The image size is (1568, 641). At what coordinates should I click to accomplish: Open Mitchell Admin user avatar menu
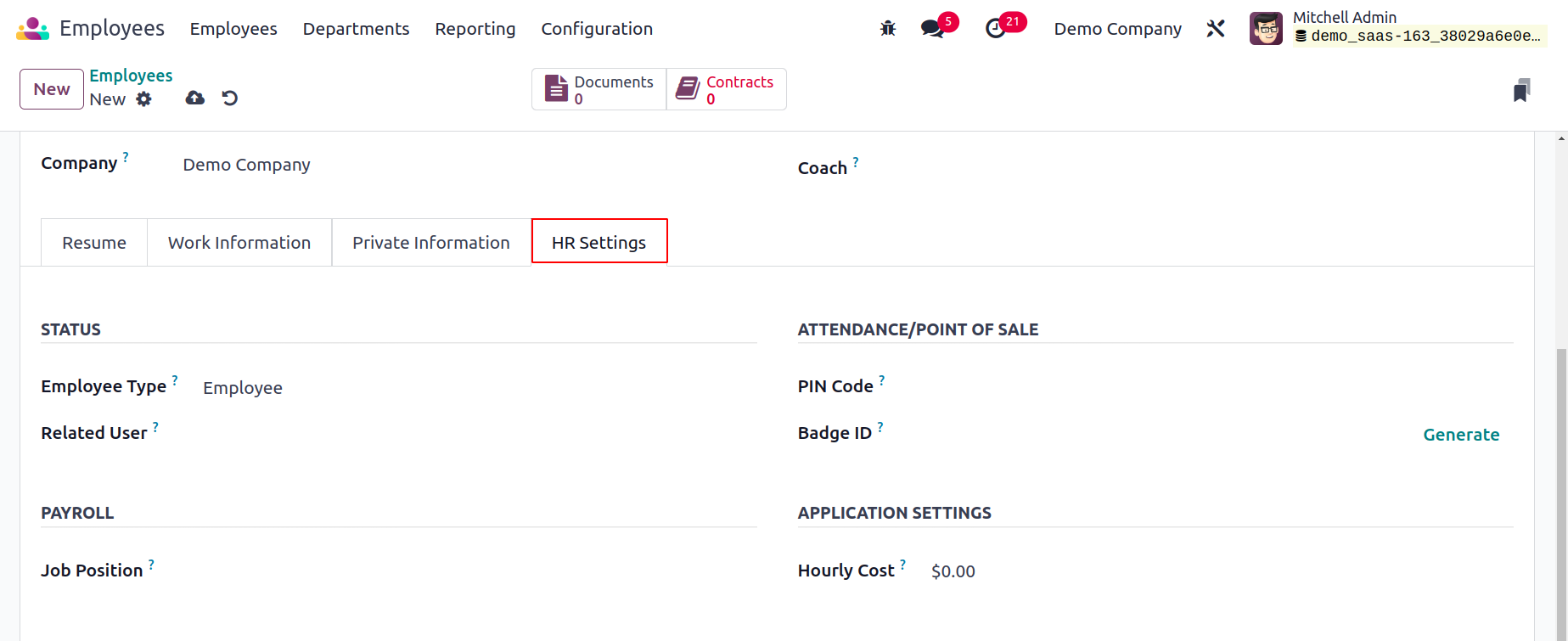[1266, 29]
